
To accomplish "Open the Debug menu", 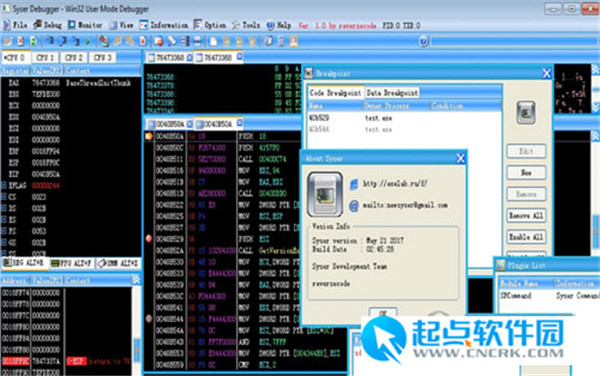I will point(47,25).
